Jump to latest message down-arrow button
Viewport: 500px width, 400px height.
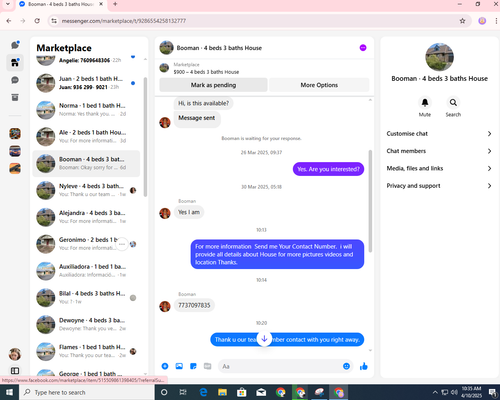point(264,339)
